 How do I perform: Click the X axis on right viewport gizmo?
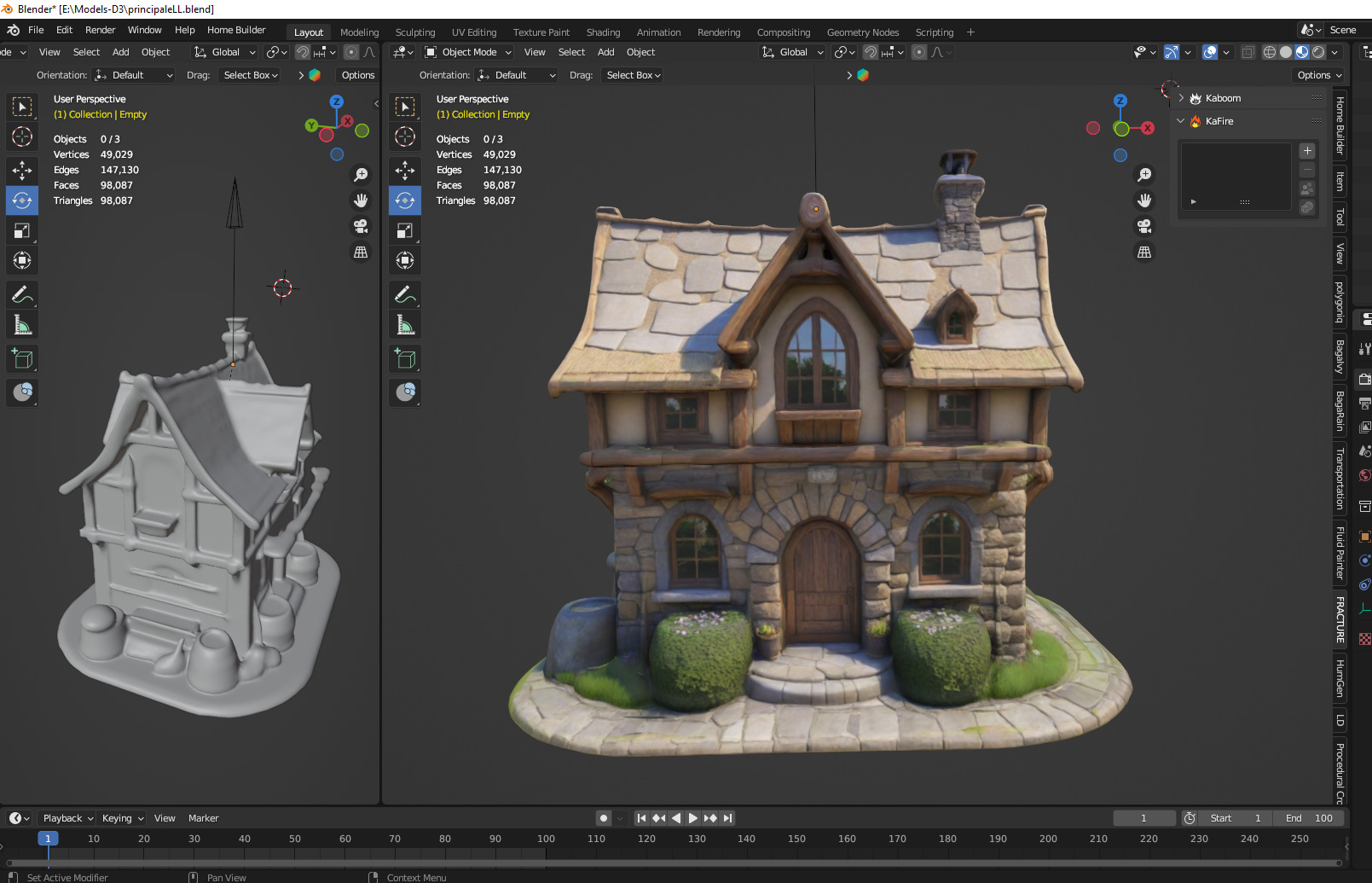tap(1148, 128)
